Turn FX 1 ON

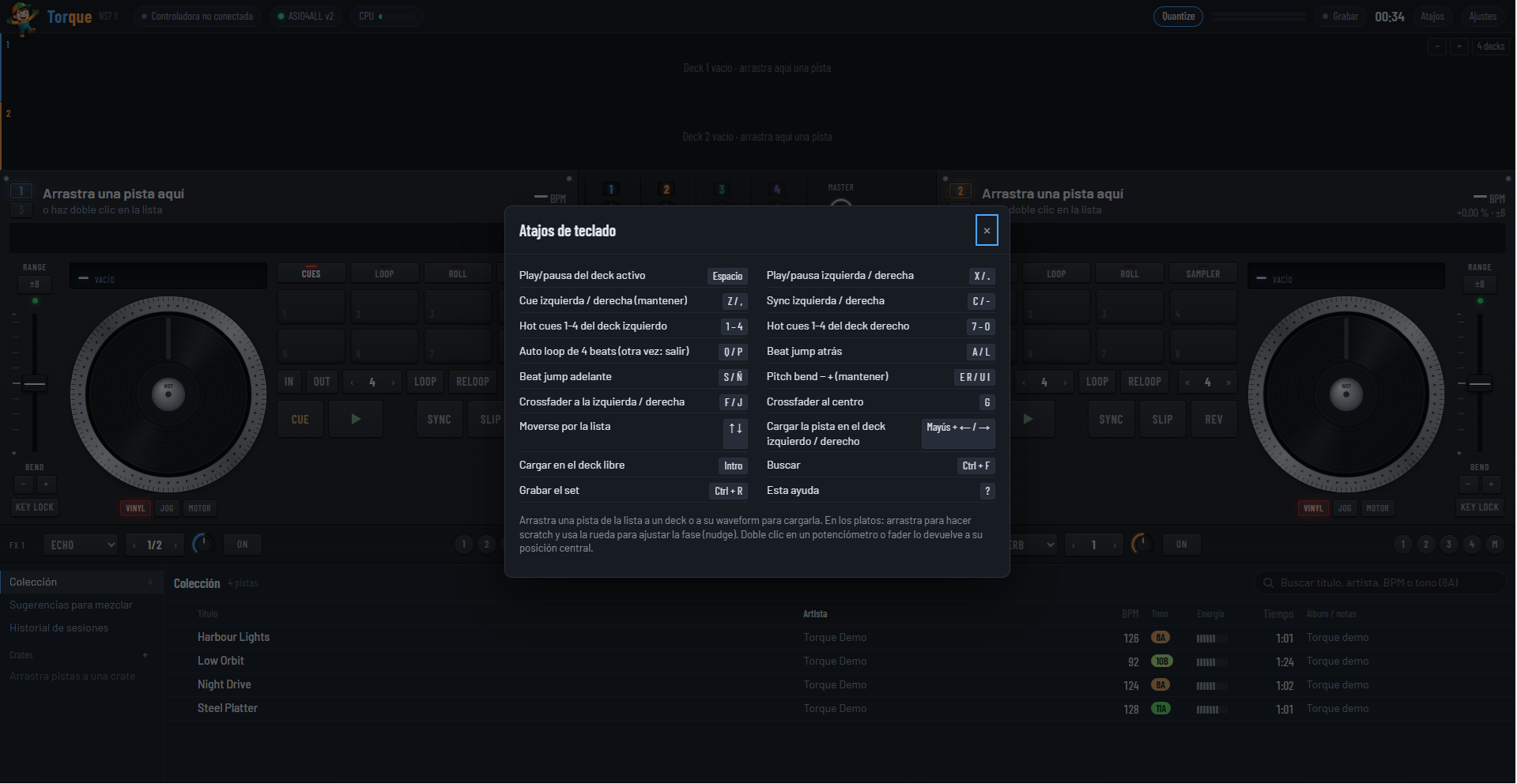point(243,545)
